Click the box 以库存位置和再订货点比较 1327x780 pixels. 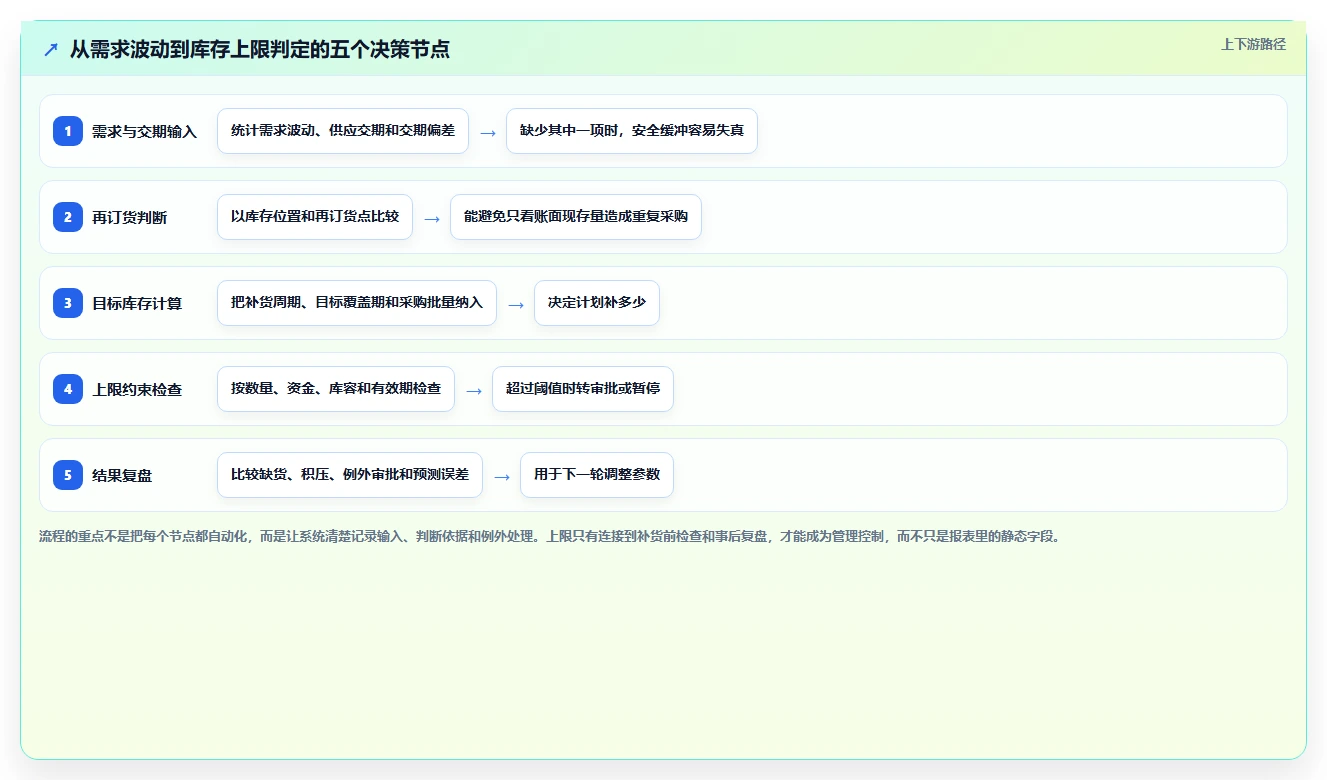point(315,217)
